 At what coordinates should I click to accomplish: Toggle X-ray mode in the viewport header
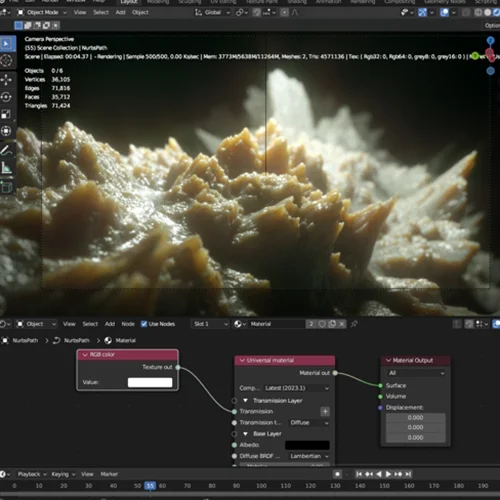pyautogui.click(x=466, y=13)
